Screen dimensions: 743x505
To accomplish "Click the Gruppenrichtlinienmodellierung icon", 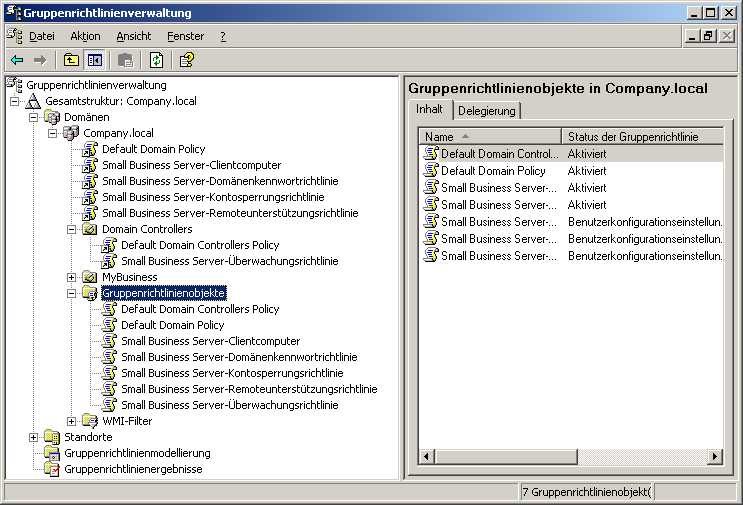I will click(52, 453).
